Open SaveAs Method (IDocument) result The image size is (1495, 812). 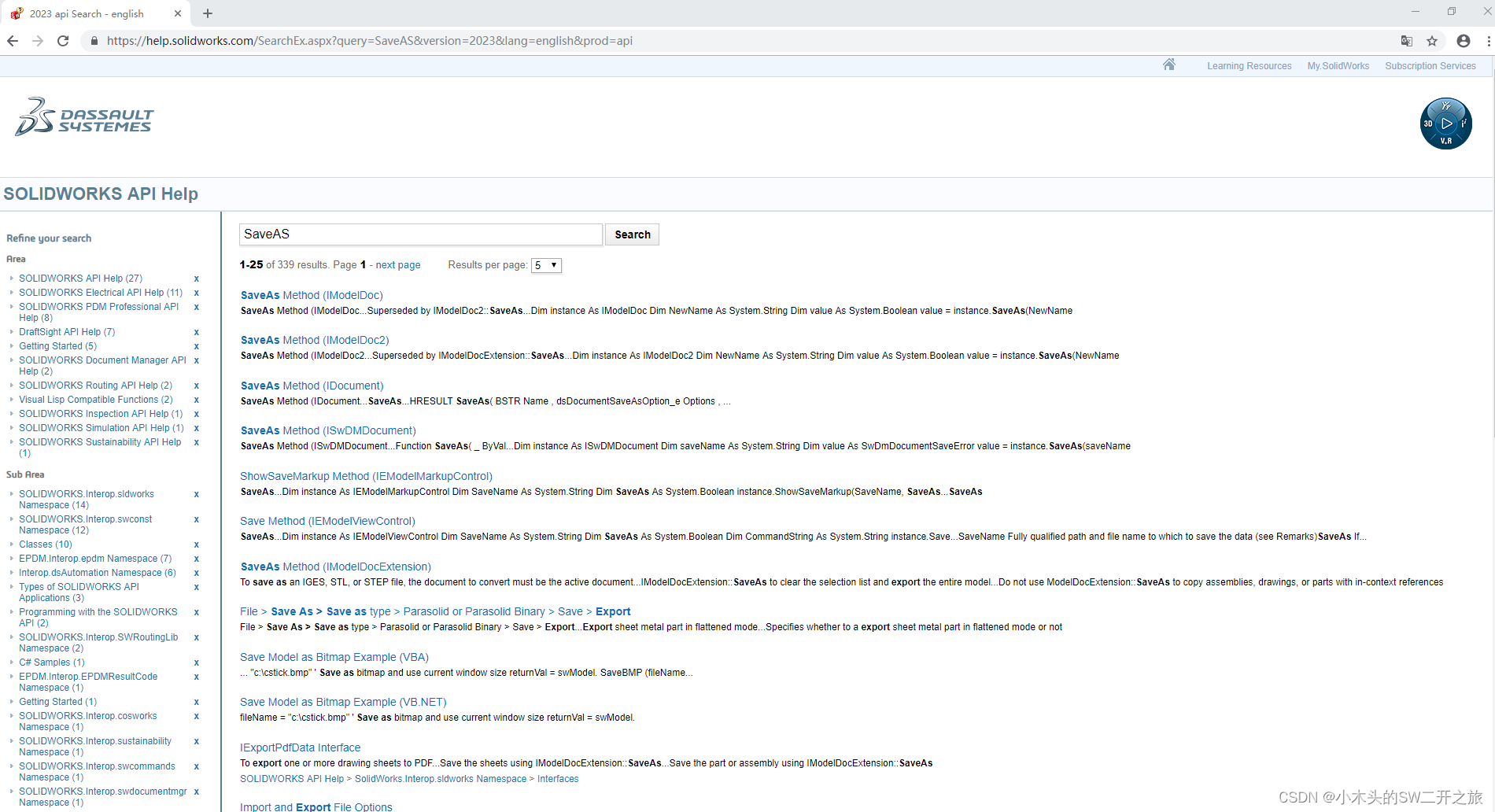pos(312,386)
